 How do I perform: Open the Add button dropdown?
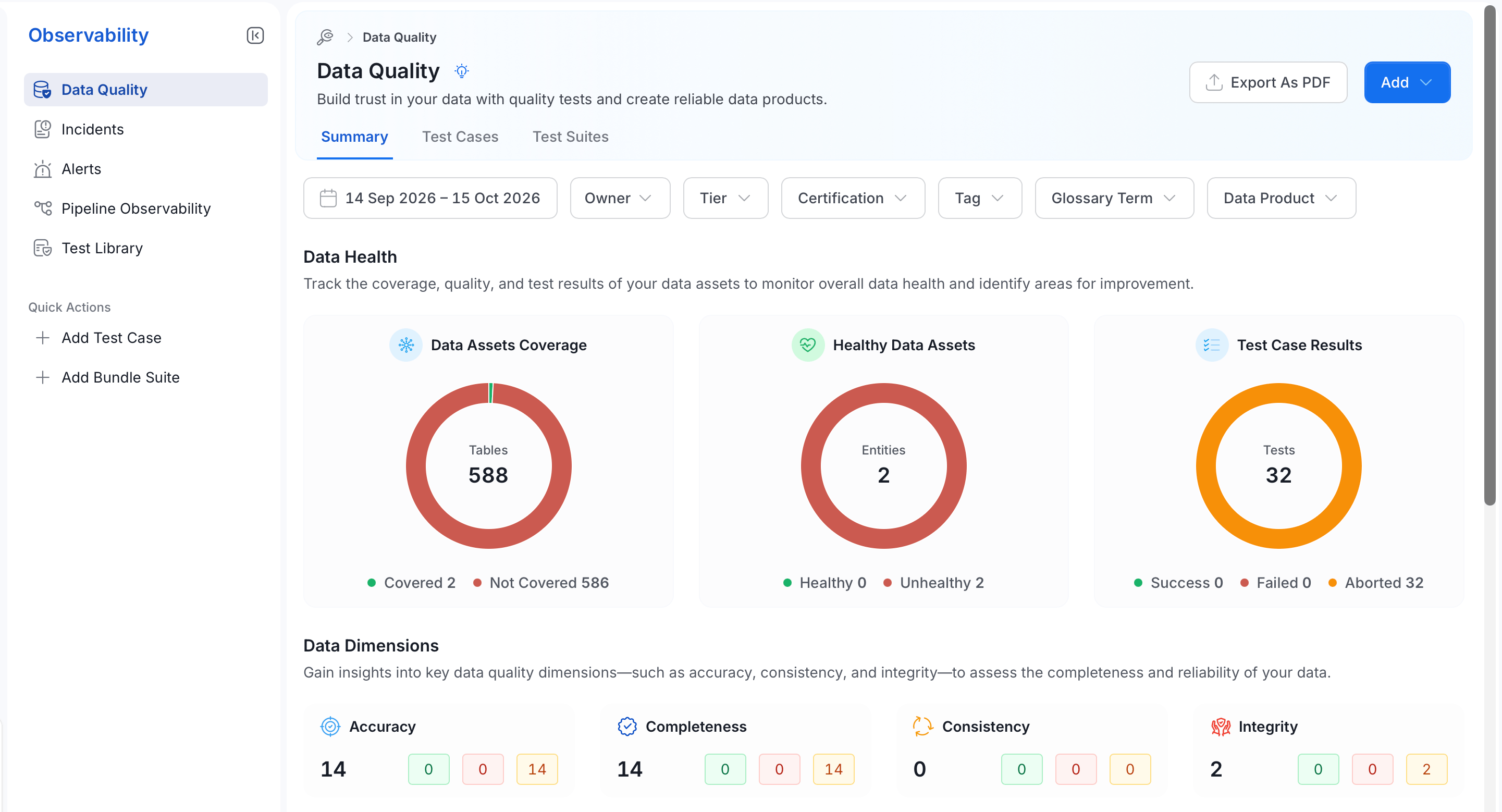[1407, 82]
